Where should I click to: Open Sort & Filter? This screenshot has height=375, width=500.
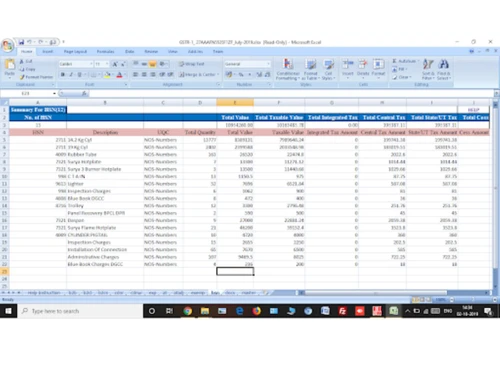click(x=428, y=69)
